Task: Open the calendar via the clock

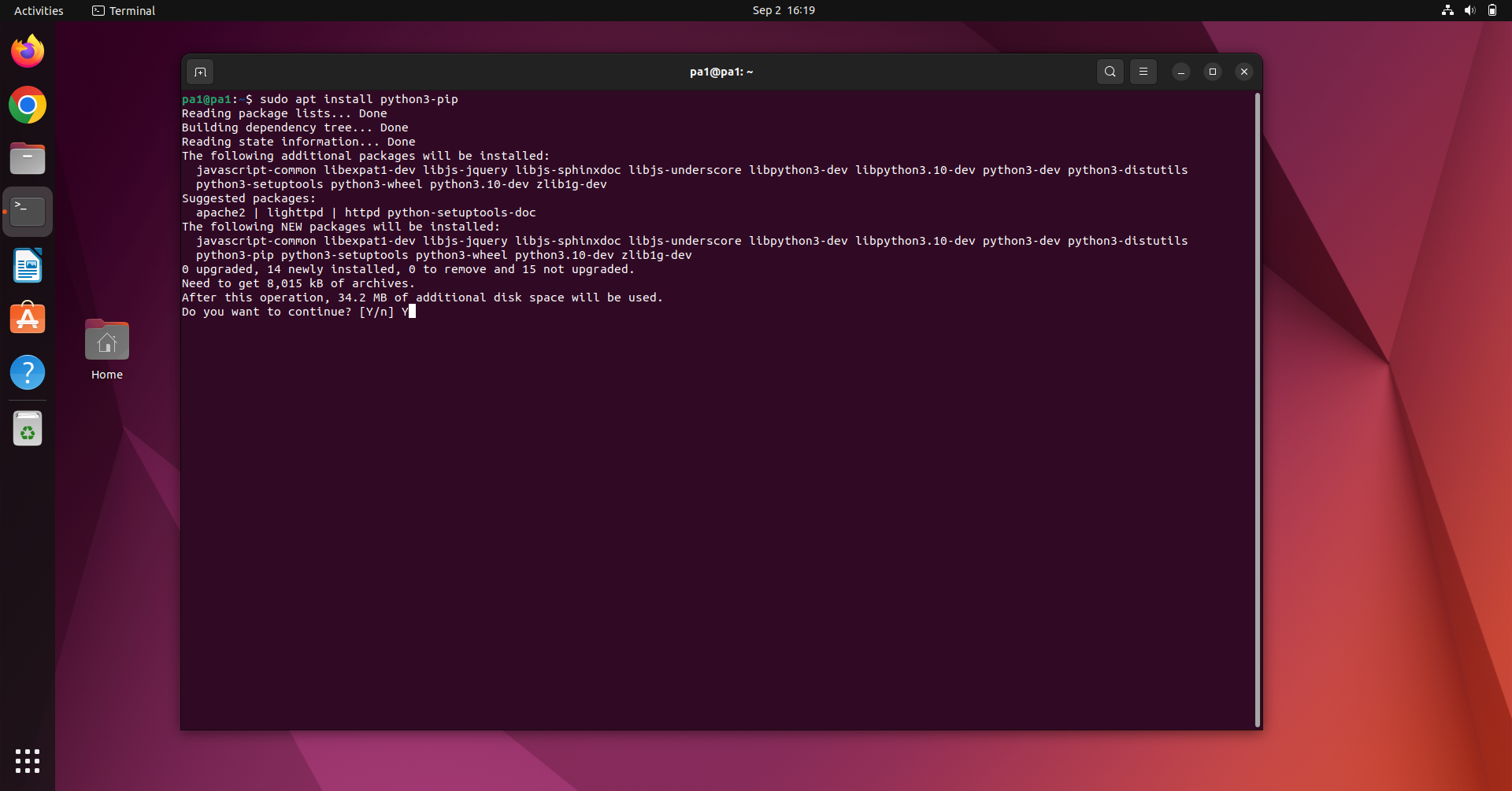Action: point(783,10)
